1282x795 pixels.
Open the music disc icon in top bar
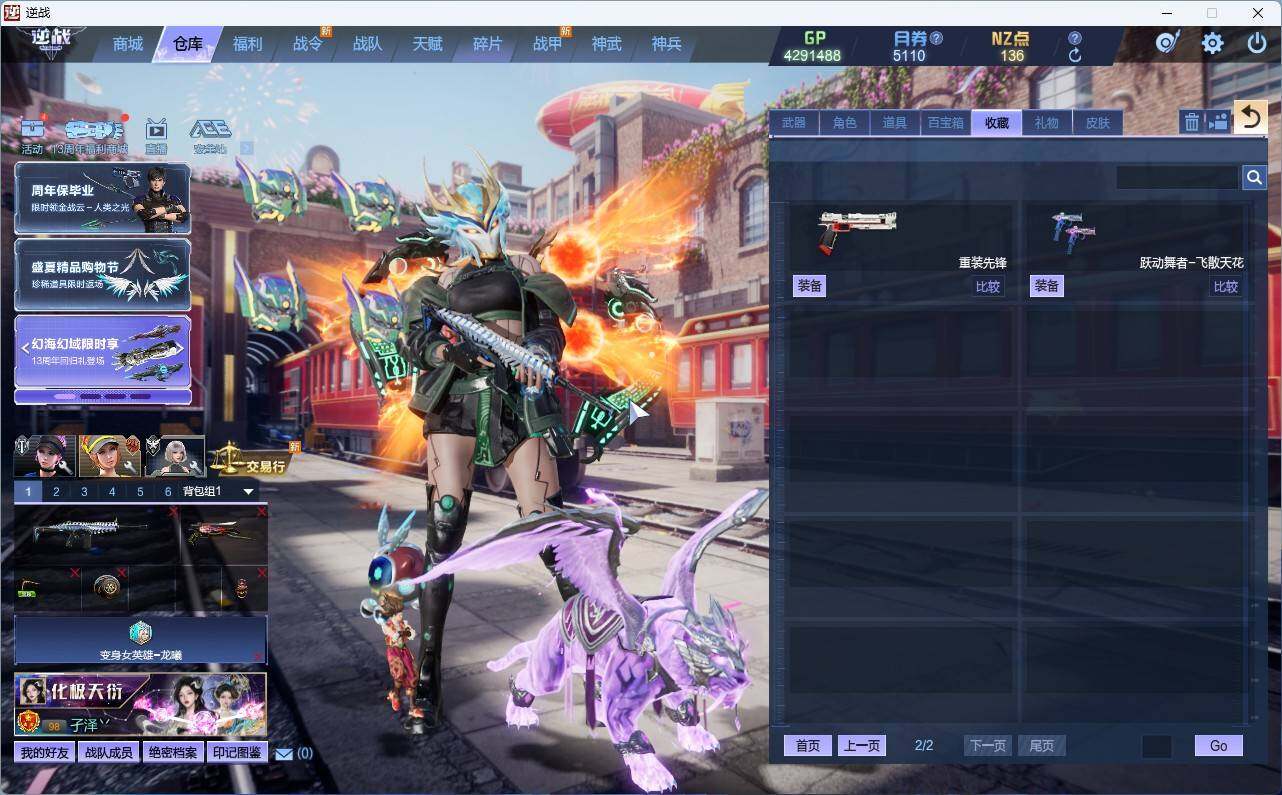tap(1167, 43)
